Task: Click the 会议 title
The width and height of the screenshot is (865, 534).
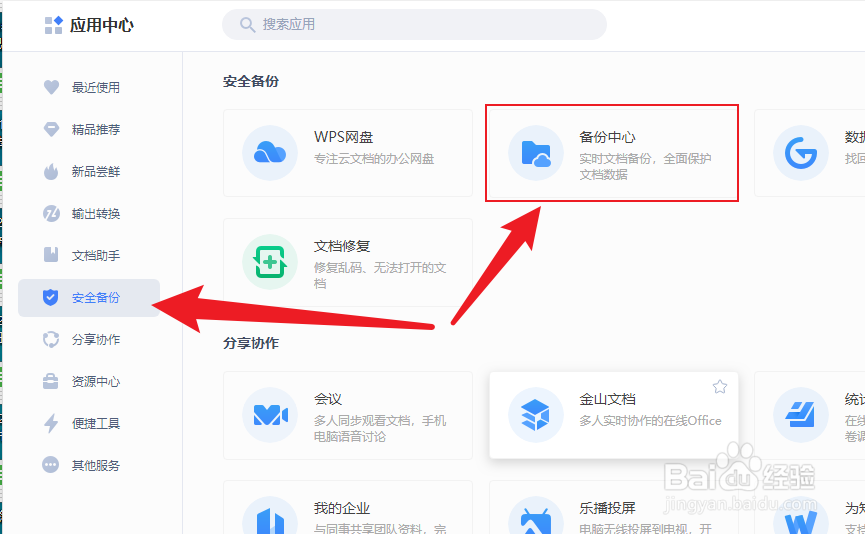Action: point(328,399)
